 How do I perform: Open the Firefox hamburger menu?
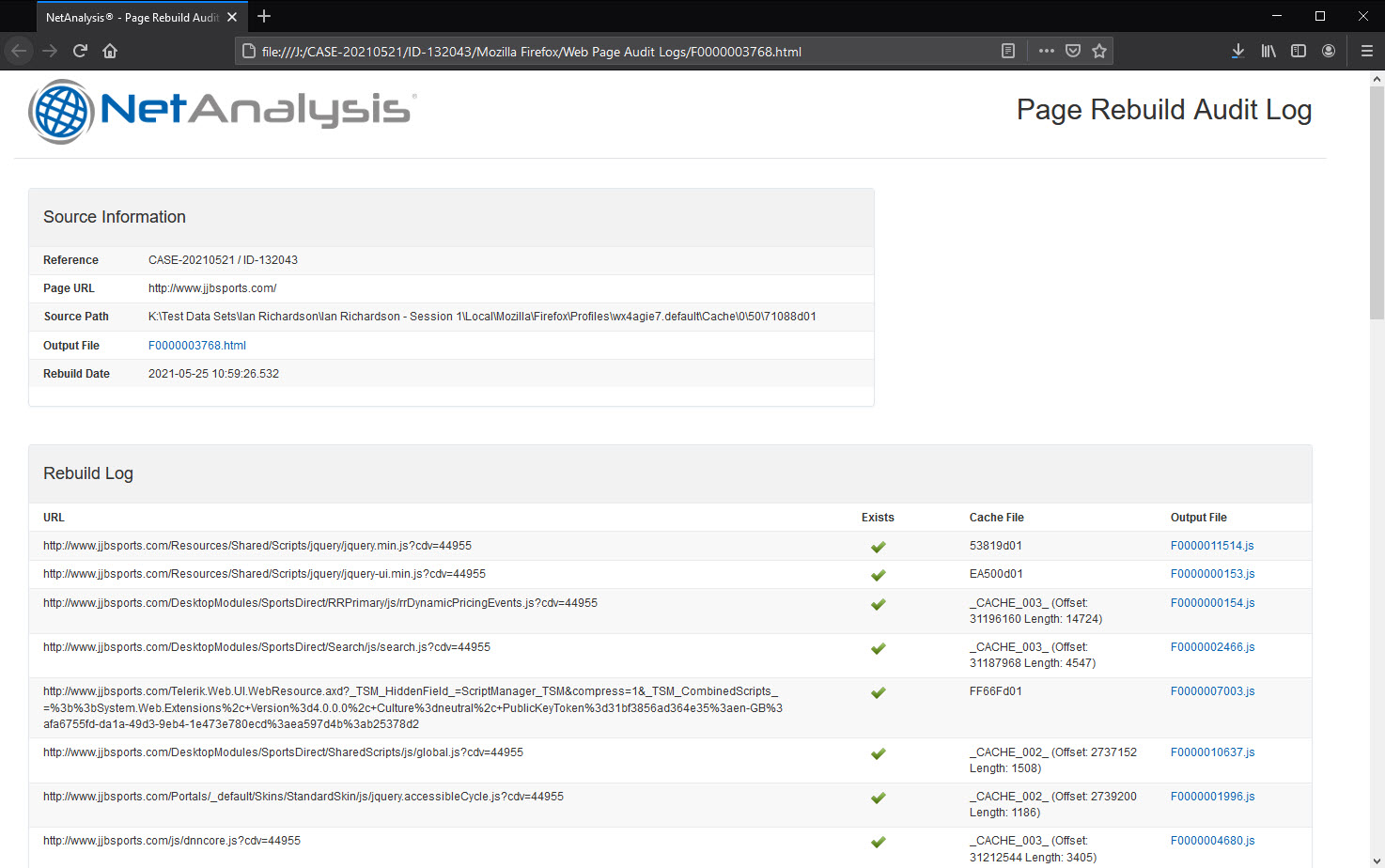[1367, 51]
